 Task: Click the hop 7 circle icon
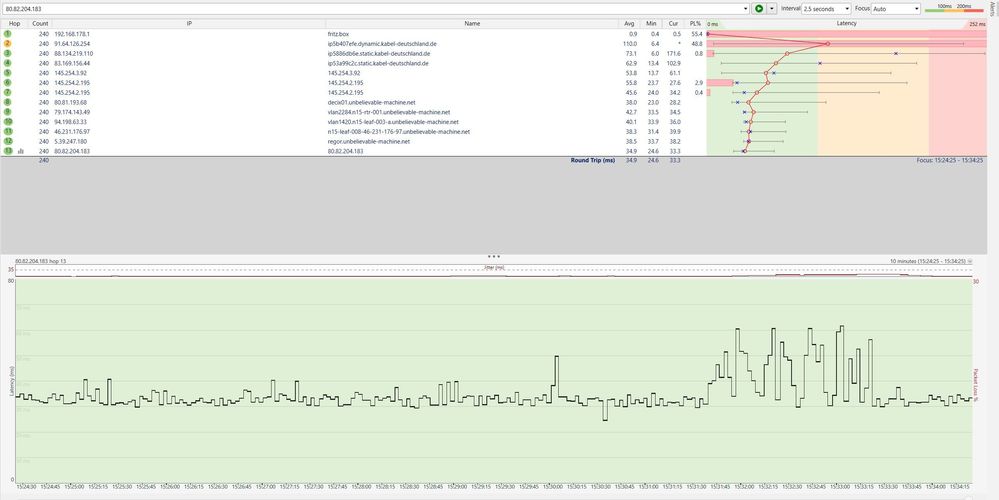8,92
